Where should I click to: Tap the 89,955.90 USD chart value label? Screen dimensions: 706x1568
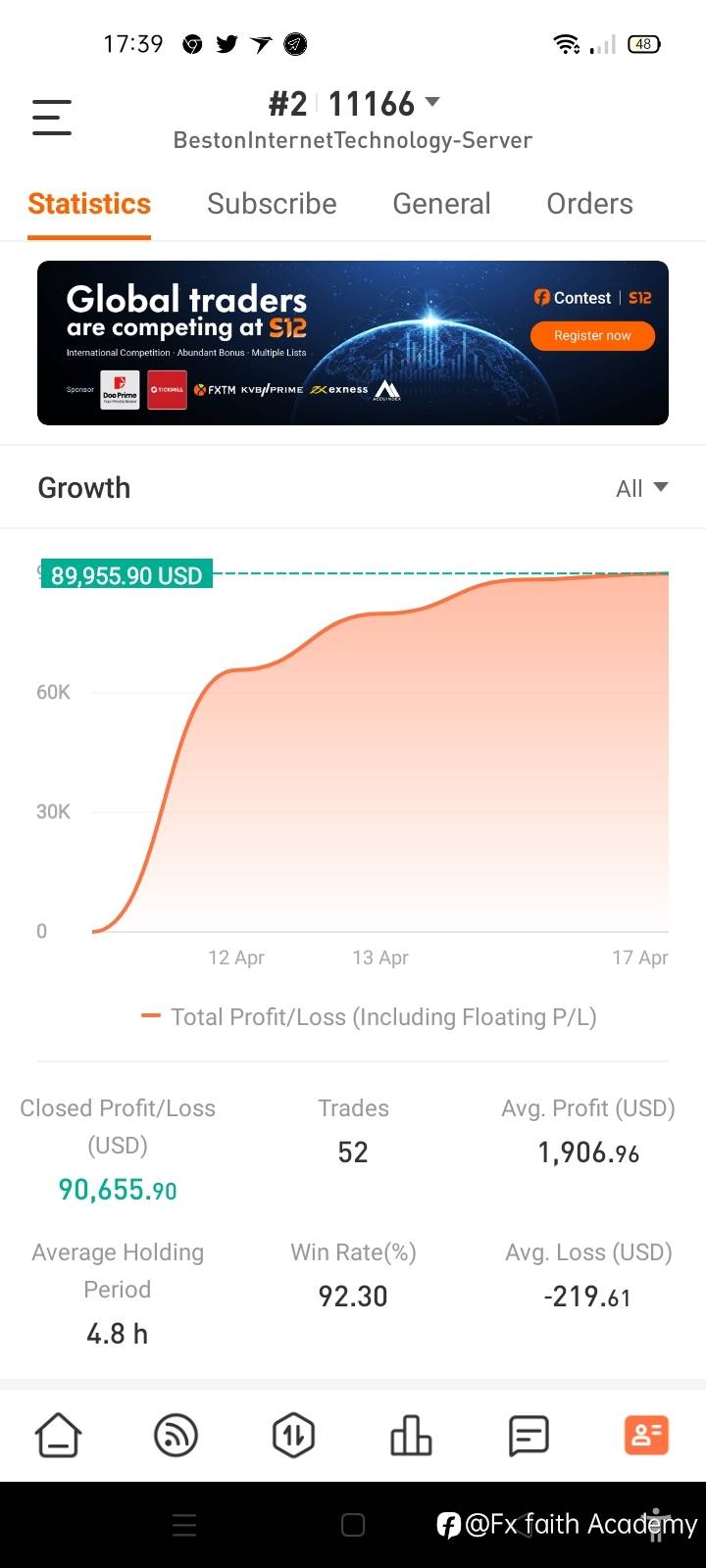(x=126, y=575)
